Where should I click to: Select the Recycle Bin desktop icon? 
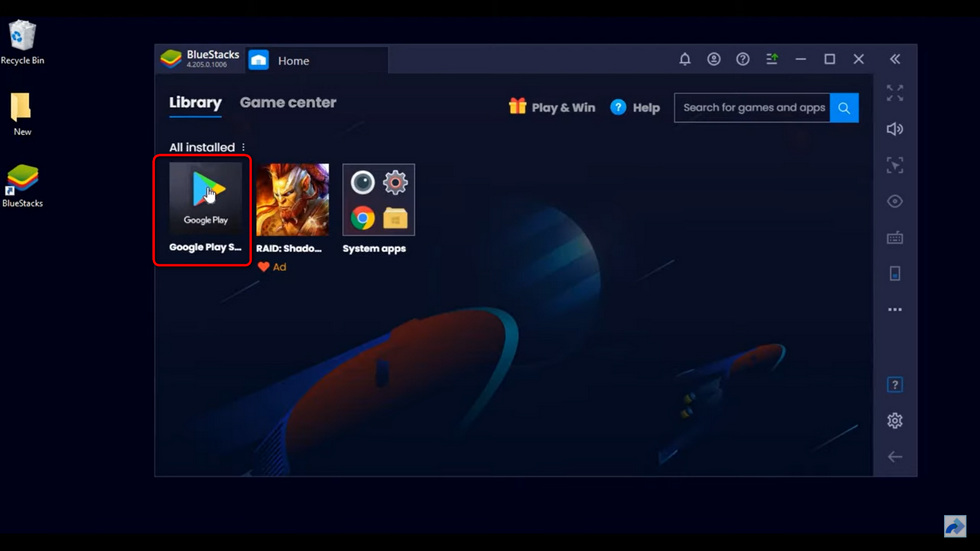22,42
